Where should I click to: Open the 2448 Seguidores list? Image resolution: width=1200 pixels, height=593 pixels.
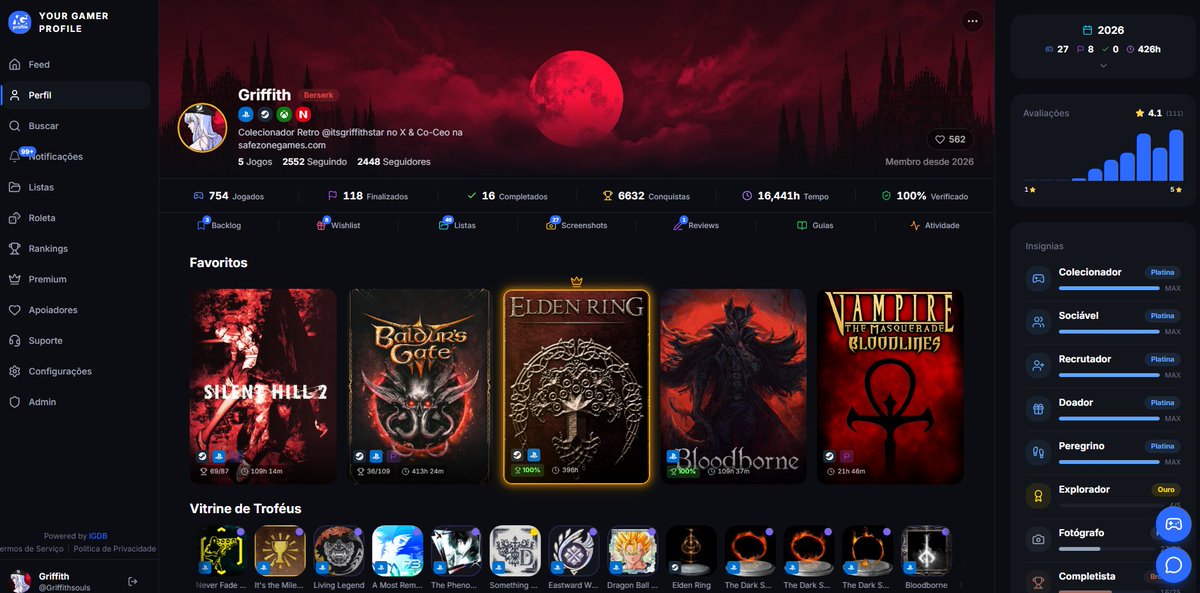point(394,161)
